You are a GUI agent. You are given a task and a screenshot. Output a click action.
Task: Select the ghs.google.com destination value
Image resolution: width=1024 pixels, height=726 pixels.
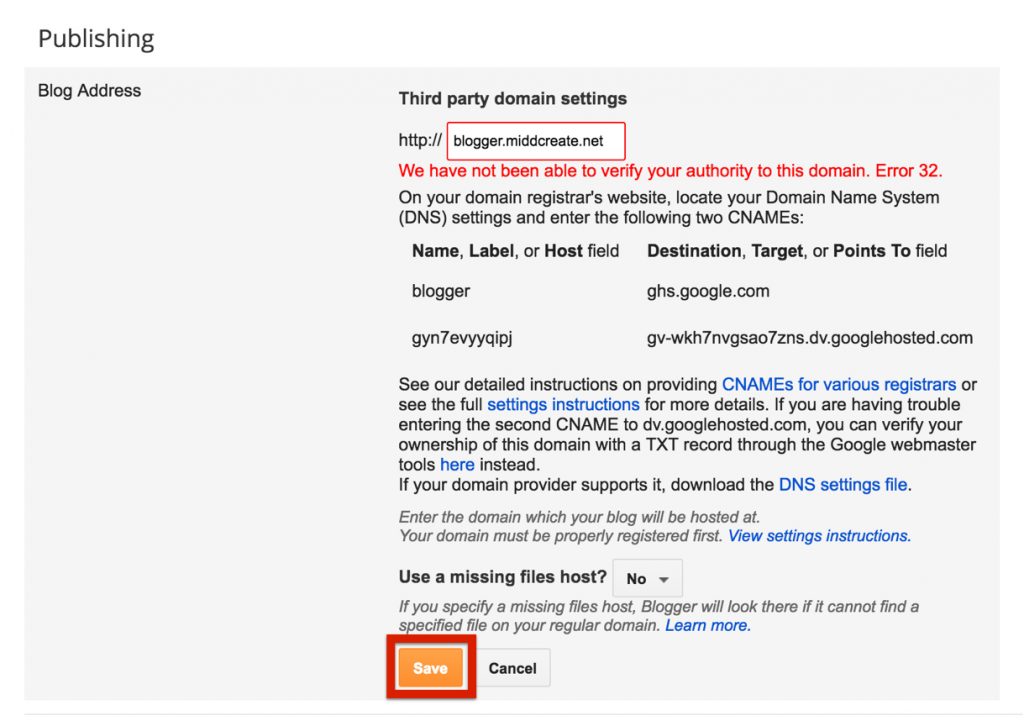pyautogui.click(x=706, y=291)
